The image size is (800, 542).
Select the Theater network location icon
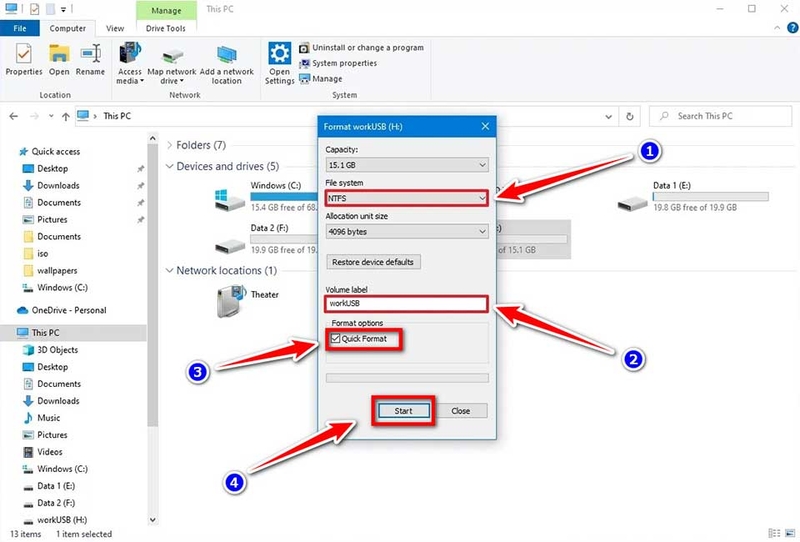coord(232,300)
